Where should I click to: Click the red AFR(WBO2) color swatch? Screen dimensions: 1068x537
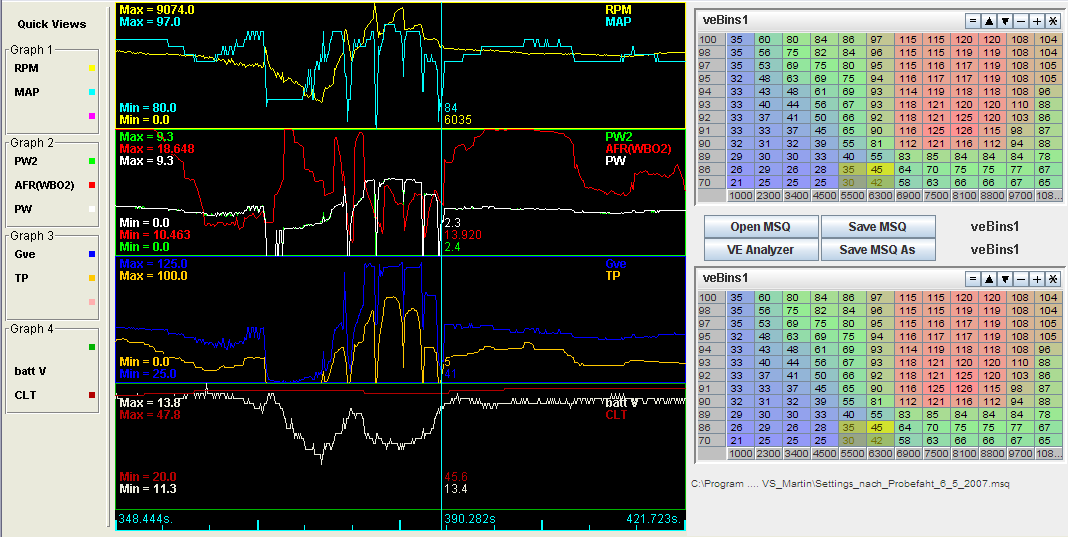[x=92, y=186]
